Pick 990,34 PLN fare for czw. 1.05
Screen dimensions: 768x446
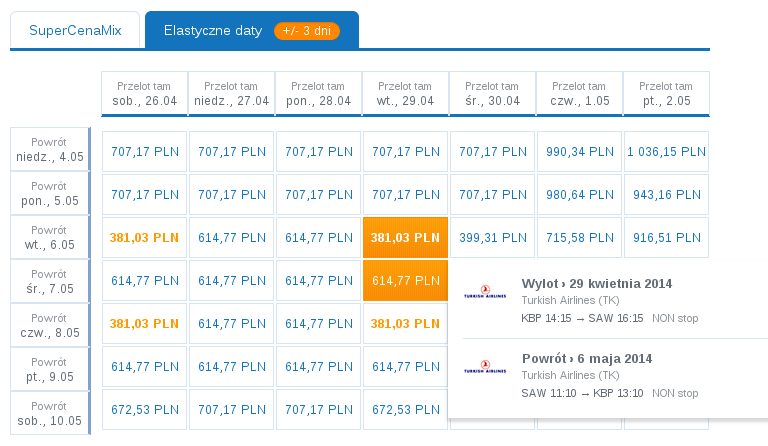pyautogui.click(x=579, y=152)
